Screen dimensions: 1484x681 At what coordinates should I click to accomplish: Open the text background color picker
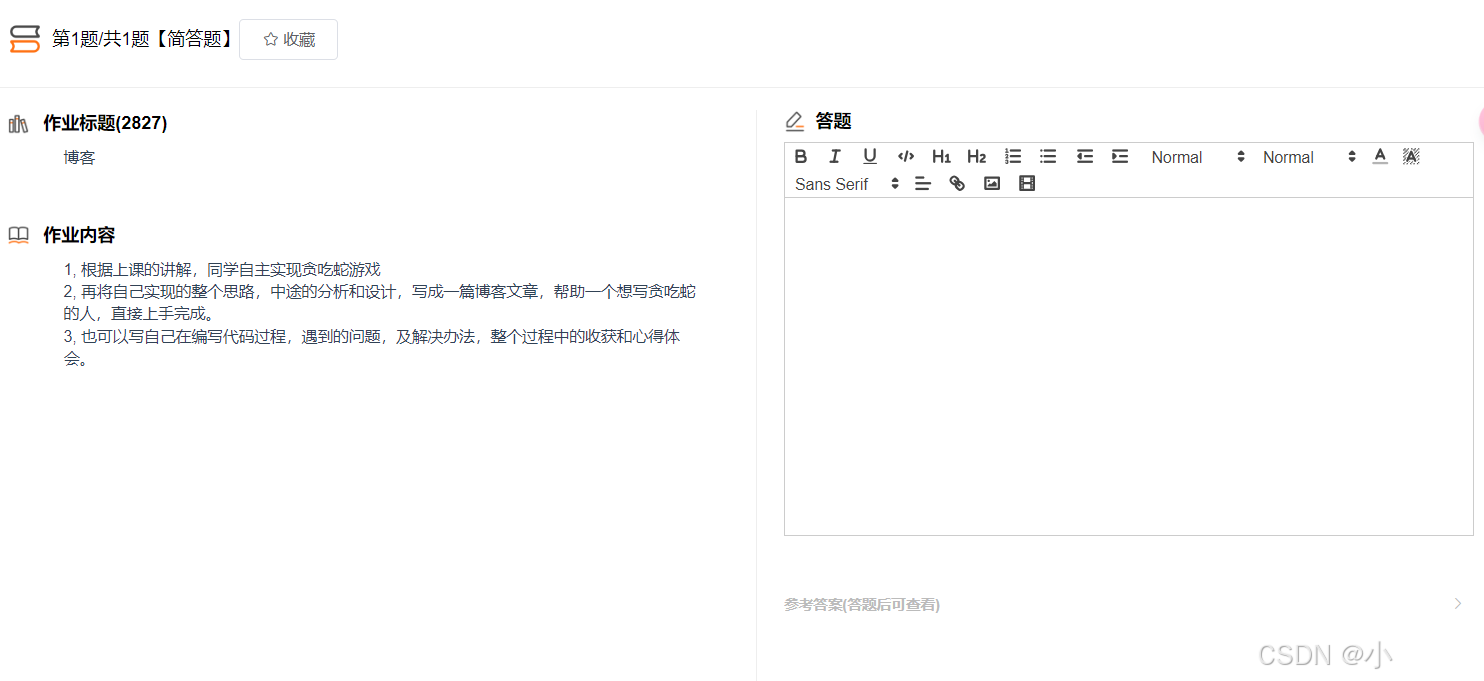[1411, 156]
